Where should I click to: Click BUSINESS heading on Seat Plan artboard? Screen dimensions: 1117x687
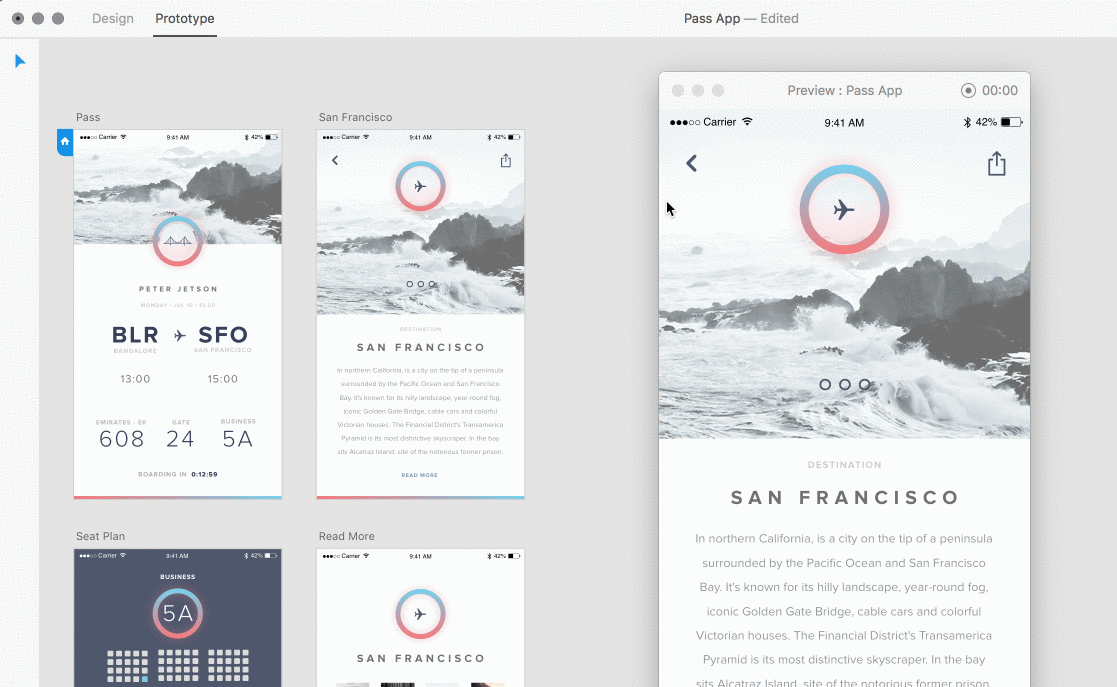(x=177, y=577)
